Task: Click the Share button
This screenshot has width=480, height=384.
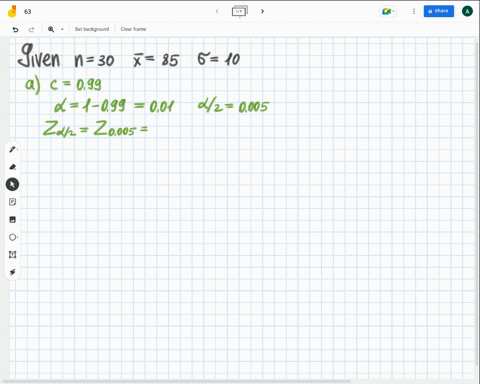Action: [x=439, y=11]
